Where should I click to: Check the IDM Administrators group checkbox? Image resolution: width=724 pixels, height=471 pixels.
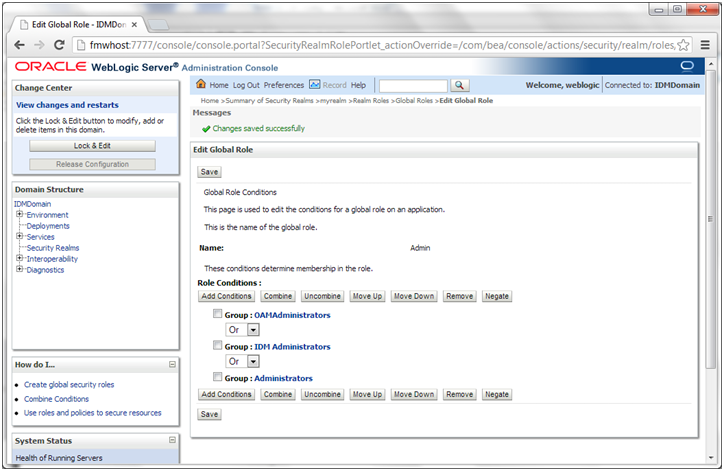pos(217,345)
